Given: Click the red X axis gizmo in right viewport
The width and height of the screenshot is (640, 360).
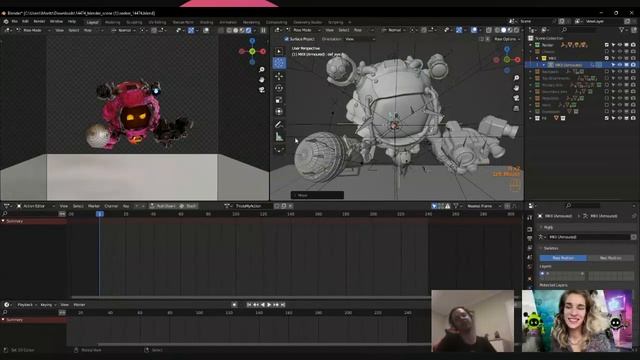Looking at the screenshot, I should [517, 60].
